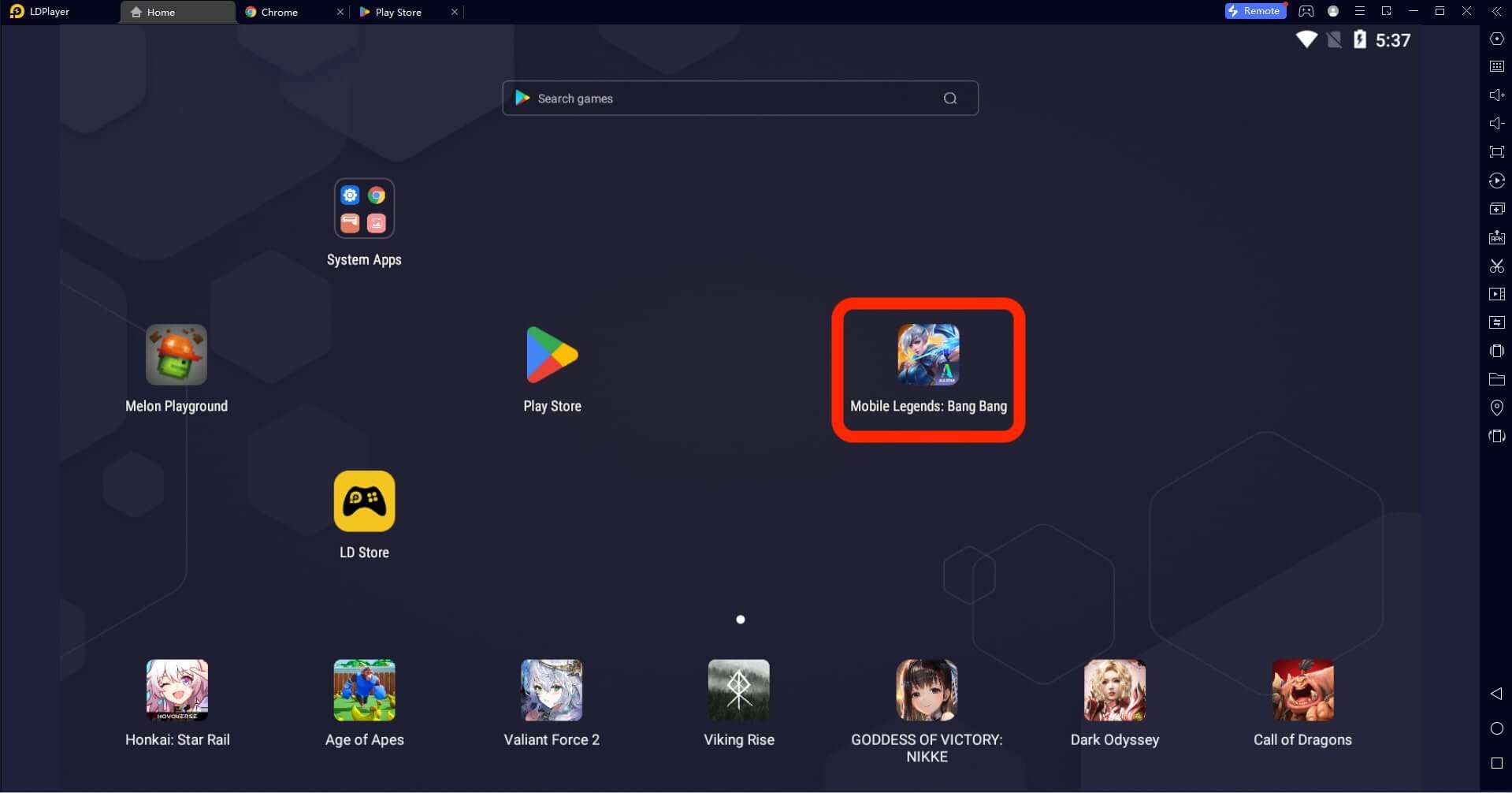Click the home screen page indicator dot

tap(740, 620)
